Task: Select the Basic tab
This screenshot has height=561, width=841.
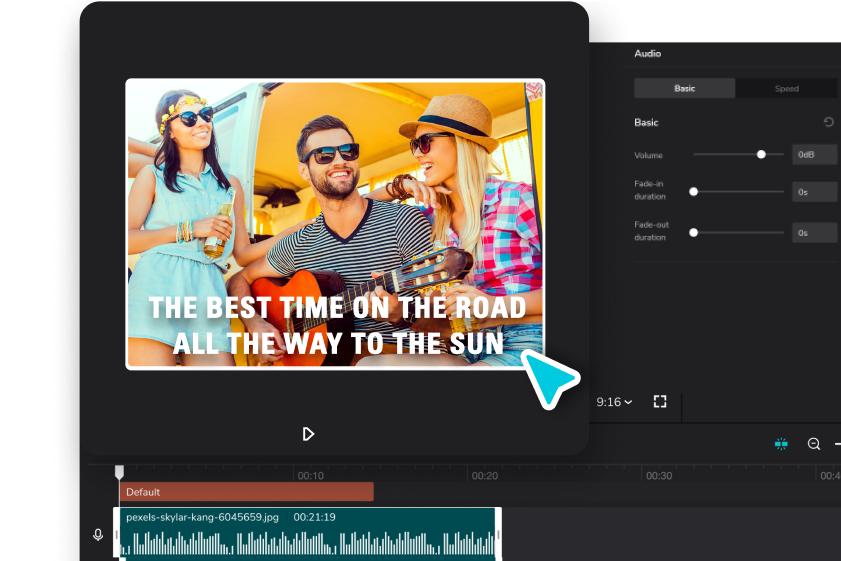Action: tap(685, 88)
